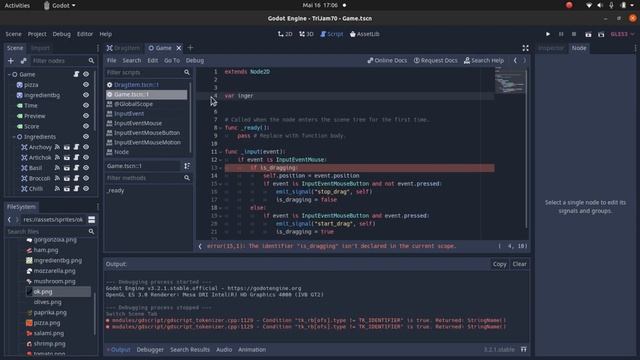Play the current scene with clapperboard icon
This screenshot has height=360, width=640.
pos(588,34)
